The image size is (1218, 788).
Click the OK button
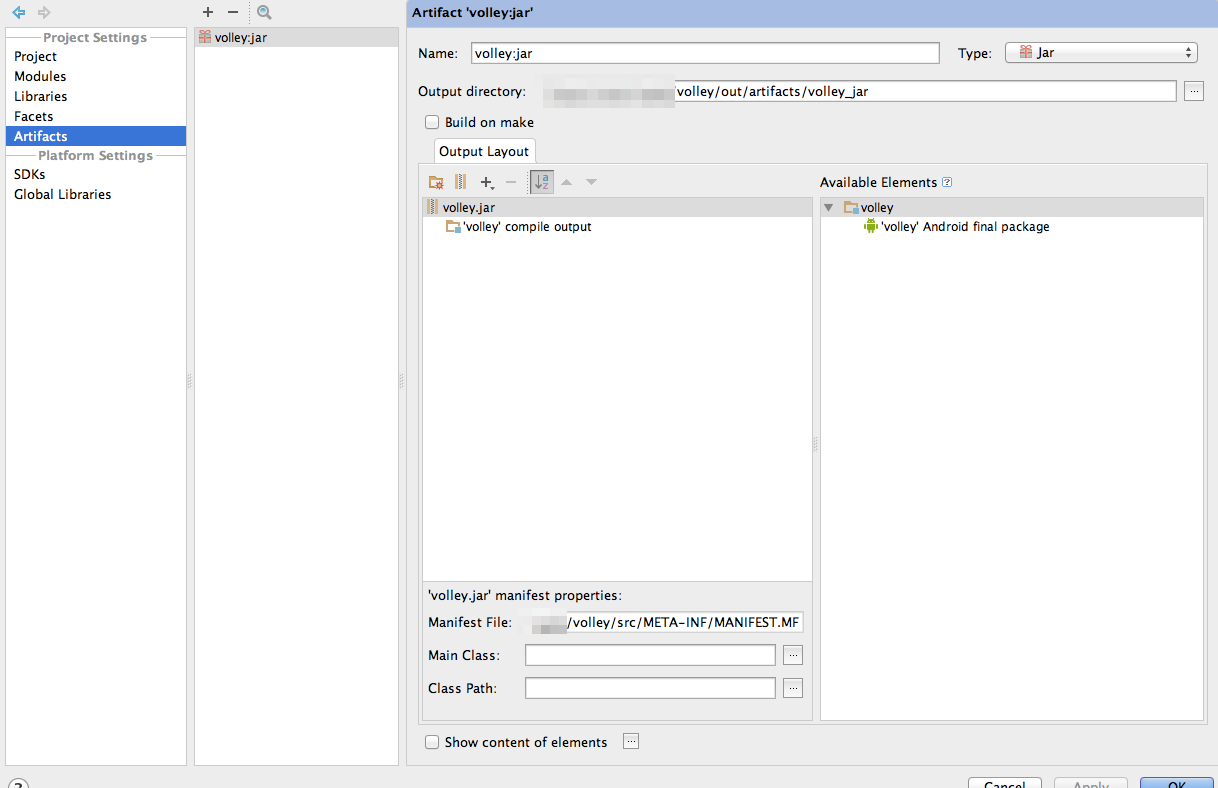1176,785
